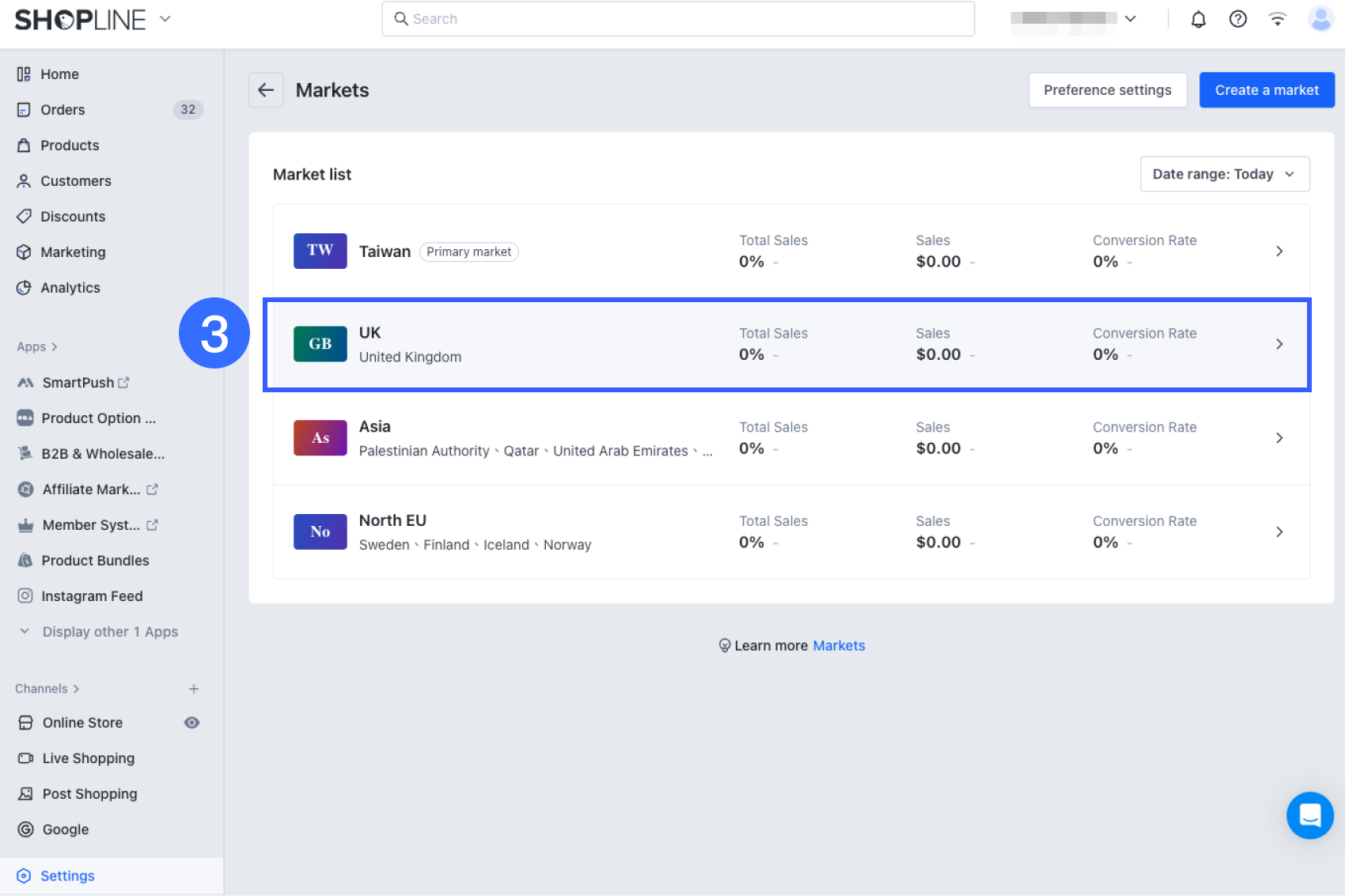Follow the Markets learn more link
1345x896 pixels.
(x=839, y=646)
